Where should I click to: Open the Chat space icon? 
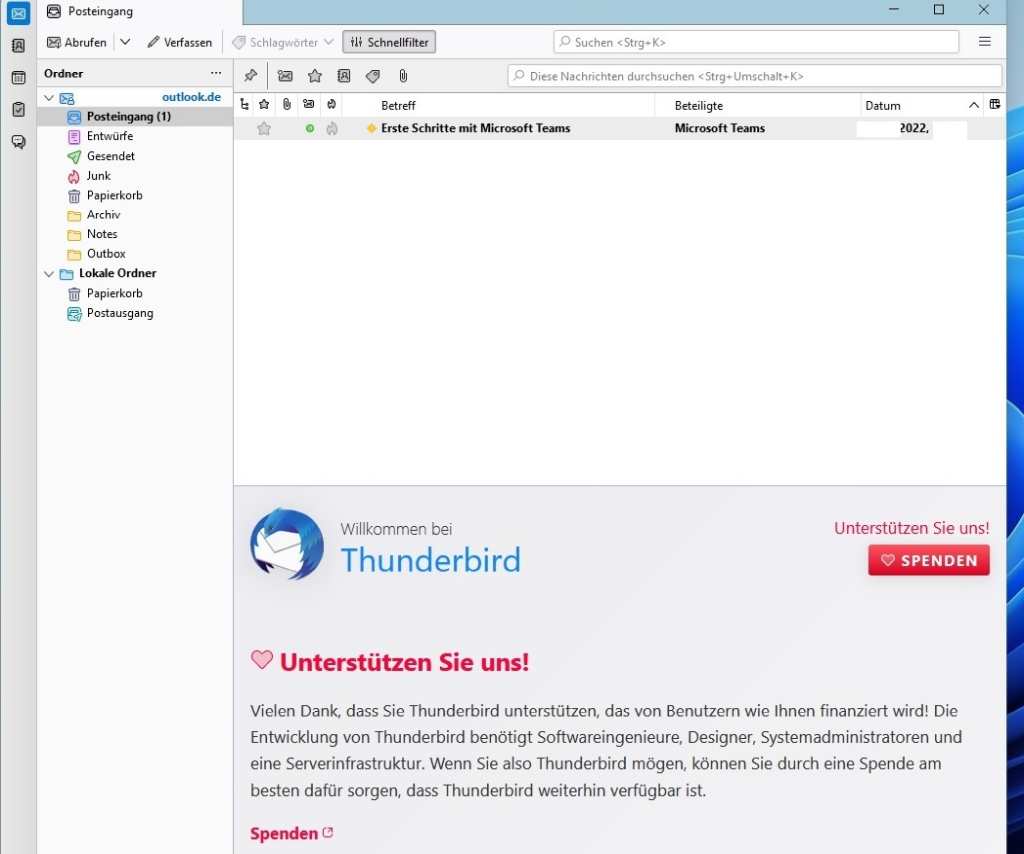(18, 142)
